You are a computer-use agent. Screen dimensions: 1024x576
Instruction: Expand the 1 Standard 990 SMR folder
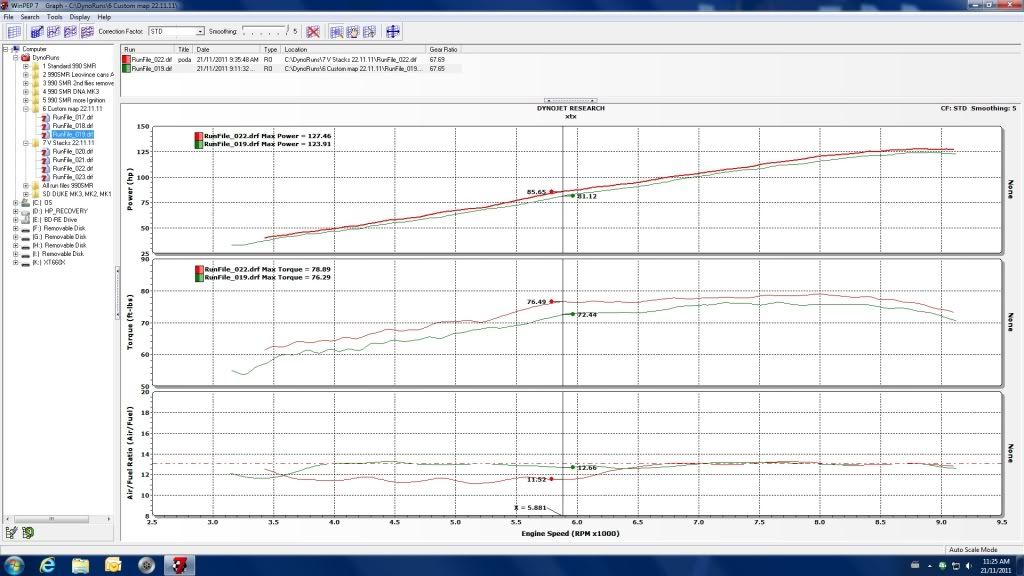25,66
